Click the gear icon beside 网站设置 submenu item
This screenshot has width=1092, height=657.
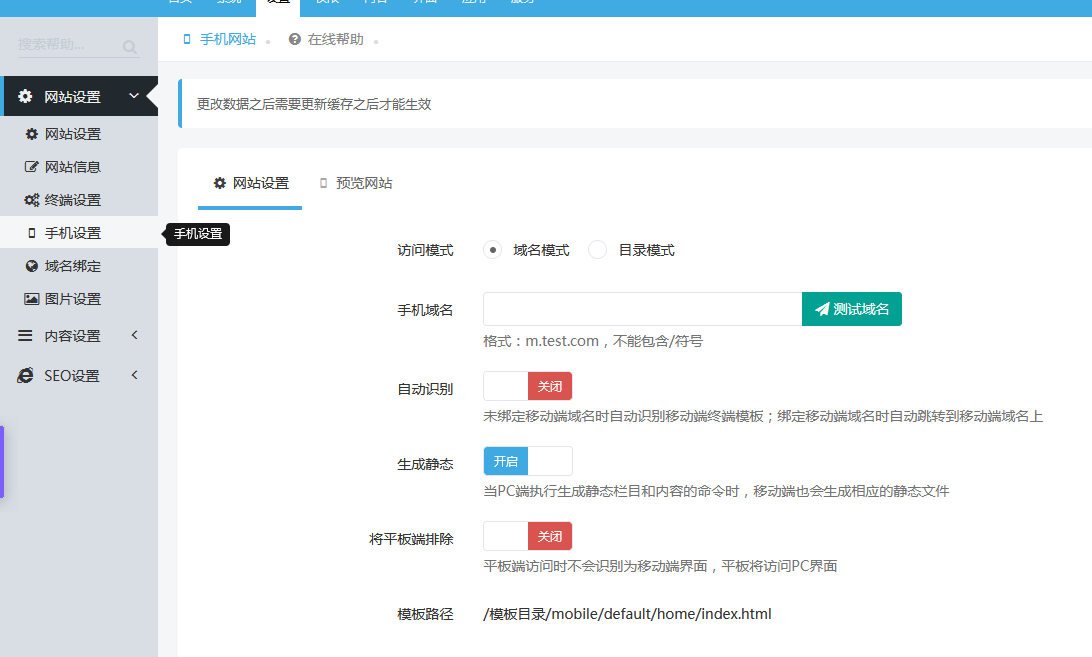[x=31, y=134]
